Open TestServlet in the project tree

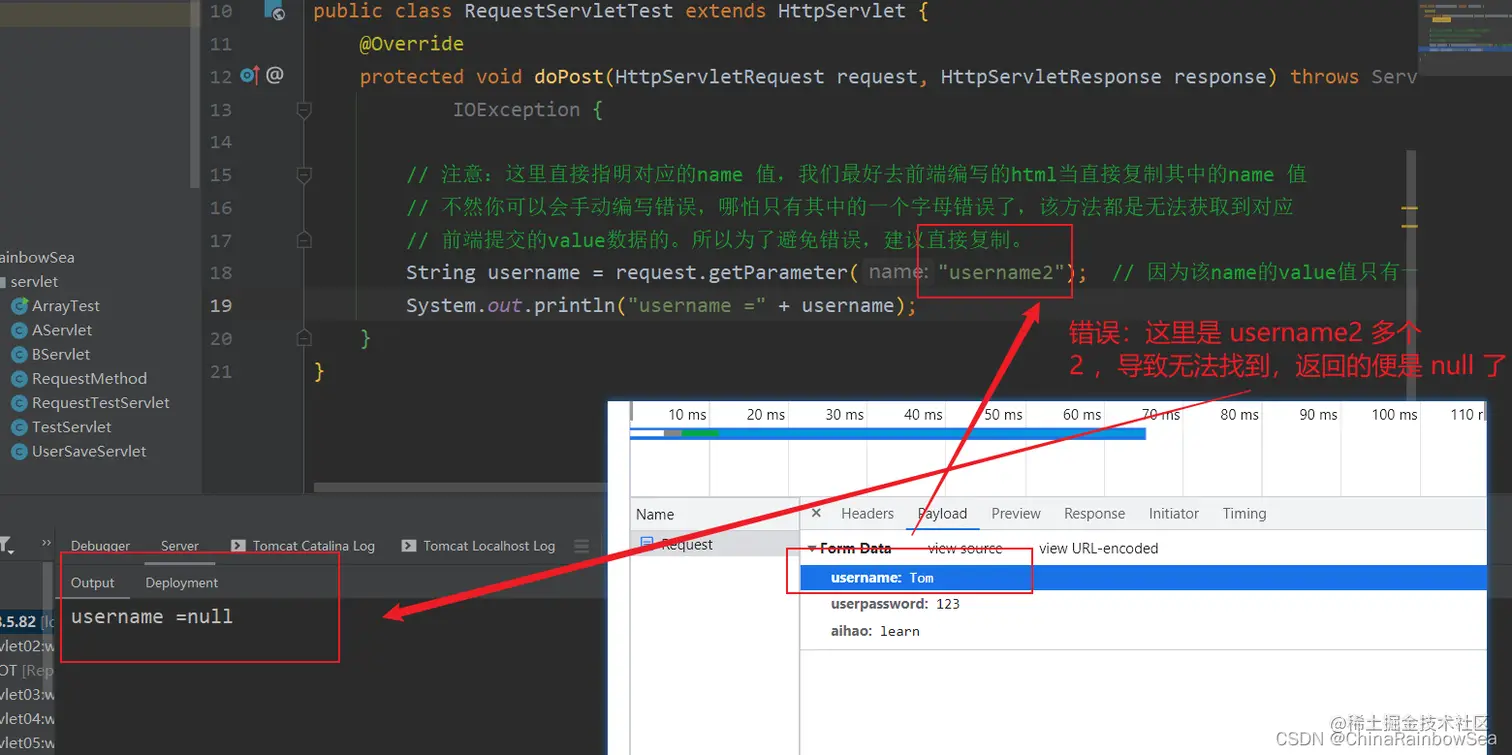pos(72,427)
